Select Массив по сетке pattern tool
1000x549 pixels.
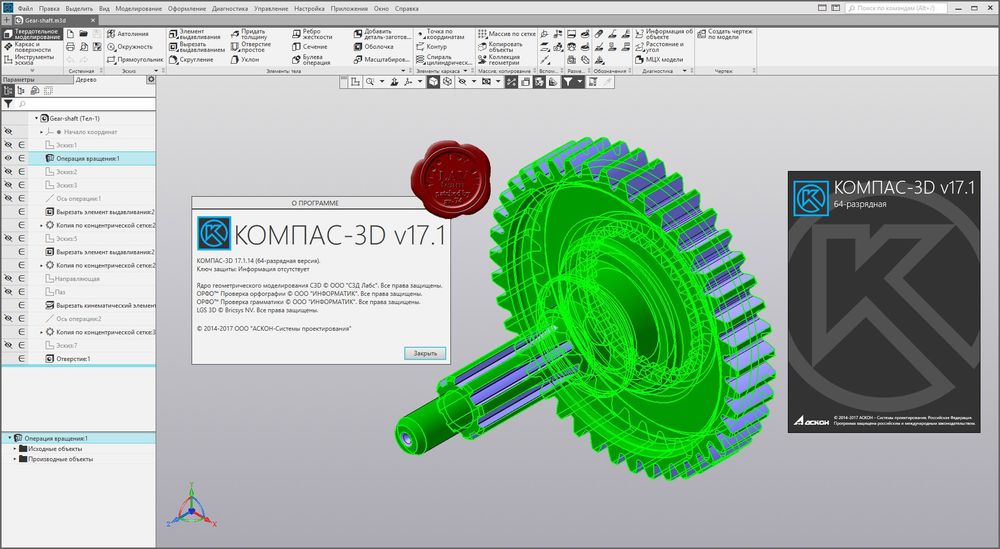(507, 34)
